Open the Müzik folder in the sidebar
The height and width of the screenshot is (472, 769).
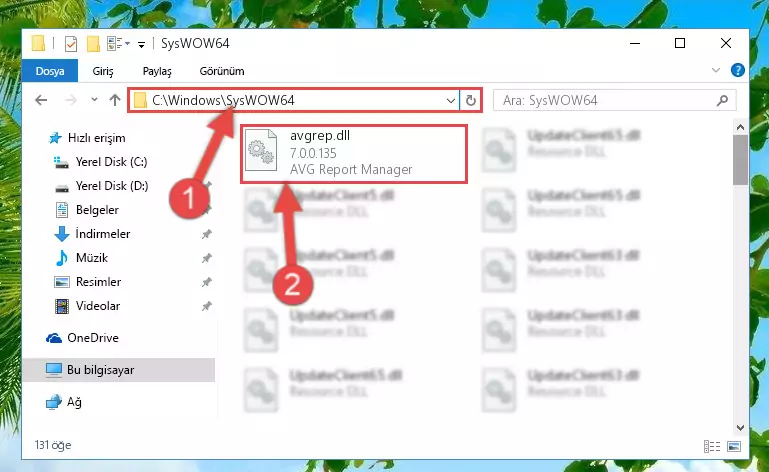(x=81, y=258)
